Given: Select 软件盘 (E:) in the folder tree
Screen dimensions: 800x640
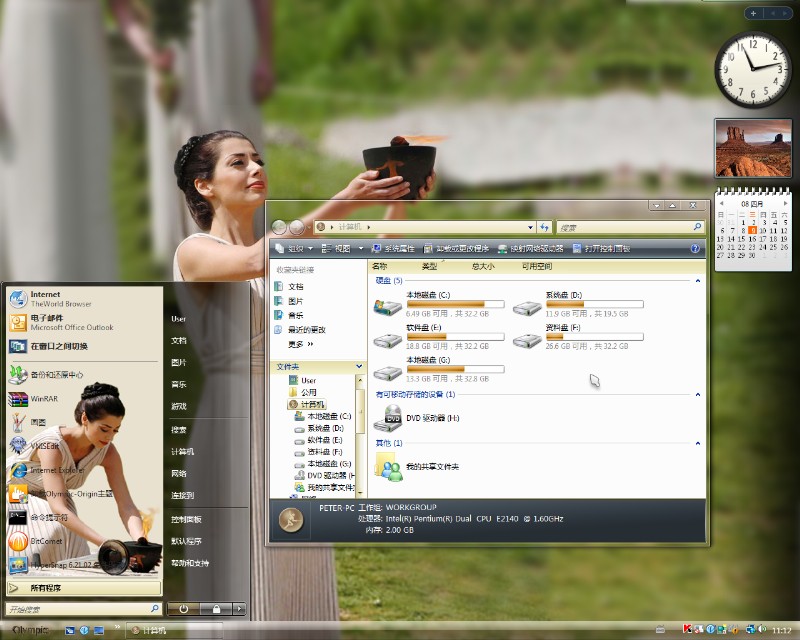Looking at the screenshot, I should 319,440.
